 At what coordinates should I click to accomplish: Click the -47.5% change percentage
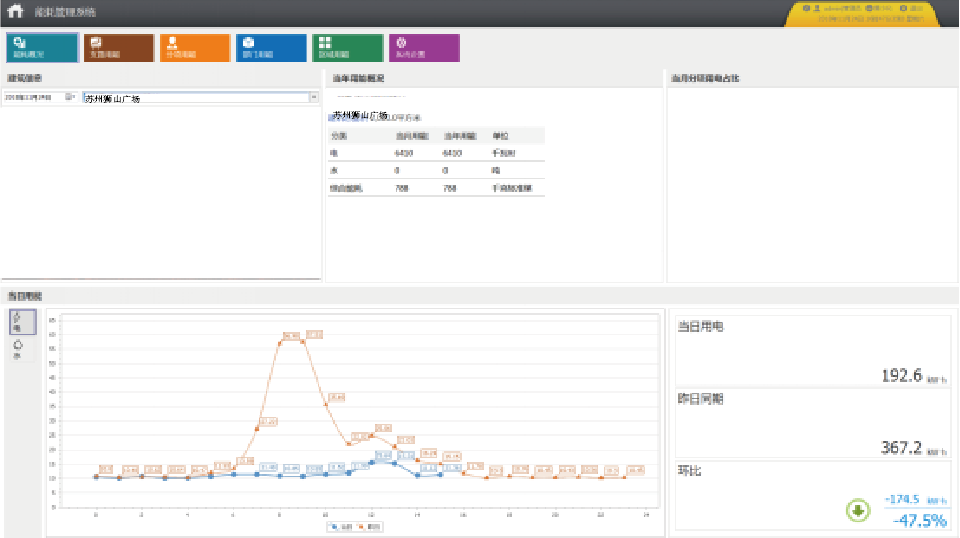point(920,521)
